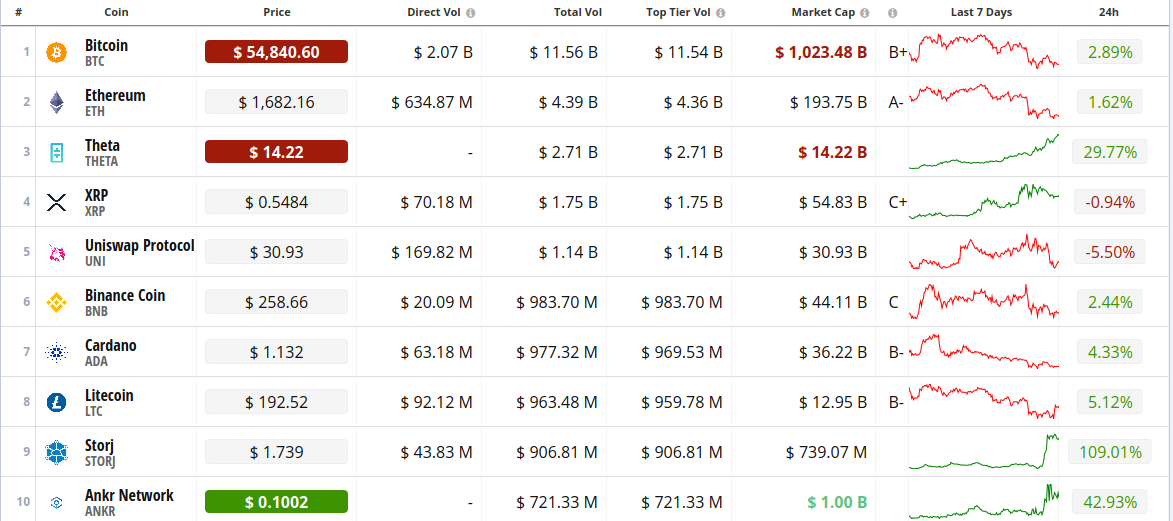1173x521 pixels.
Task: Sort by the Last 7 Days header
Action: (981, 12)
